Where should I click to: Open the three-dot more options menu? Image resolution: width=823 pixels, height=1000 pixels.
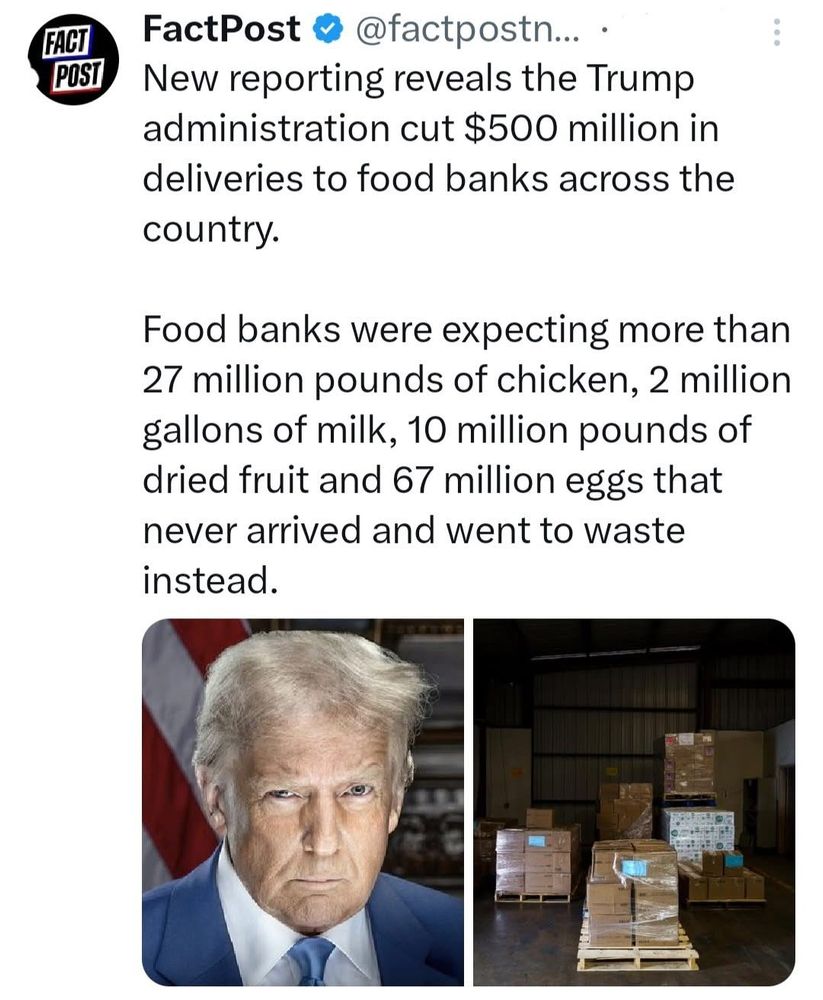(x=776, y=32)
